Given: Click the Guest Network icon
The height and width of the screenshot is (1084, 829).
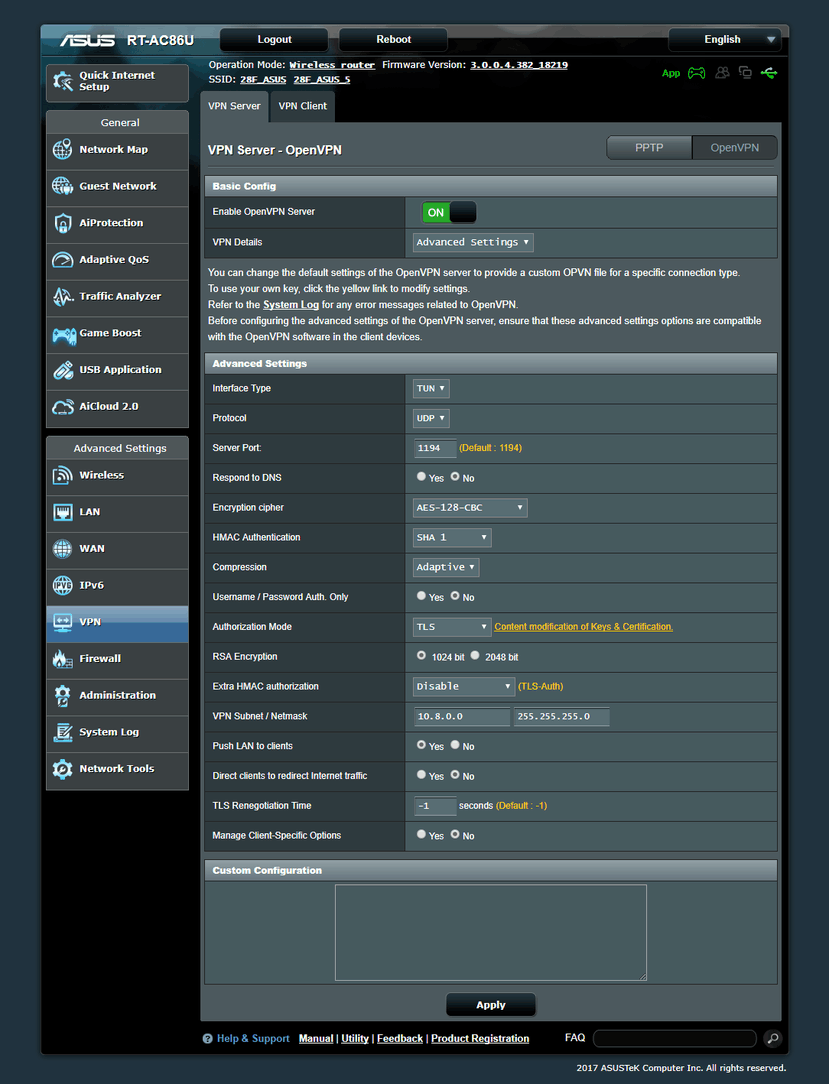Looking at the screenshot, I should (x=62, y=186).
